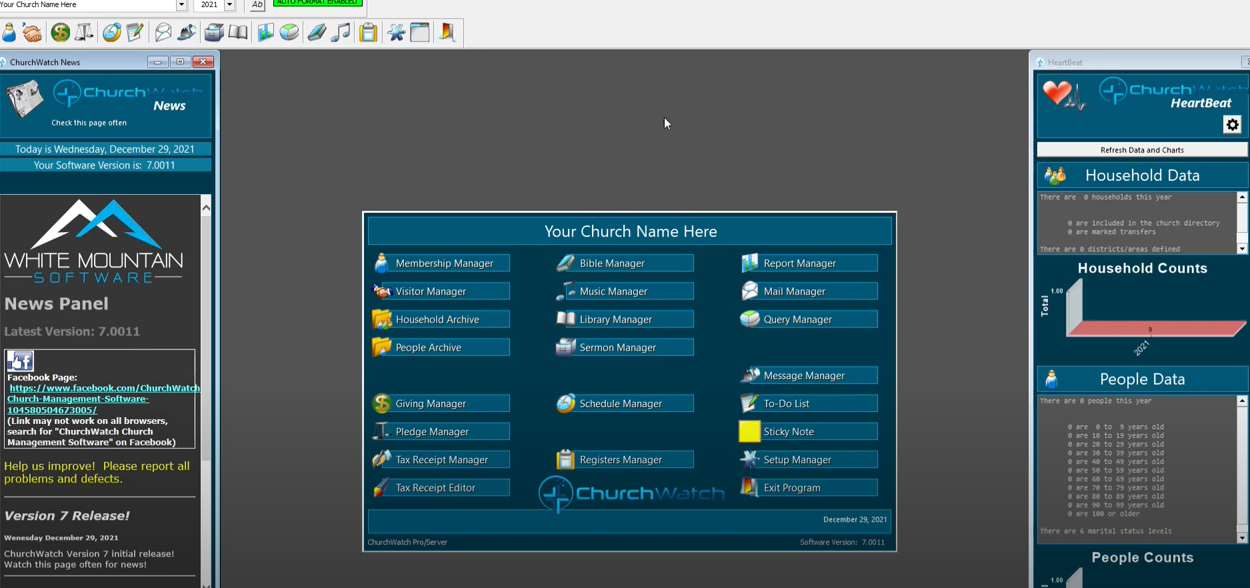This screenshot has width=1250, height=588.
Task: Click the Ab format button
Action: pyautogui.click(x=257, y=5)
